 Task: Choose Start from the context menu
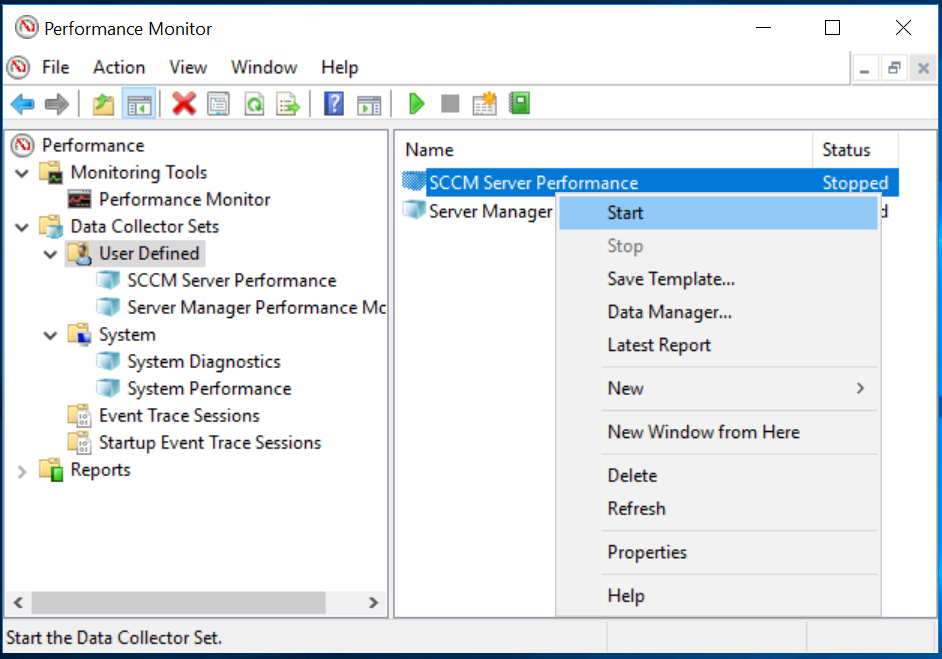[x=719, y=213]
